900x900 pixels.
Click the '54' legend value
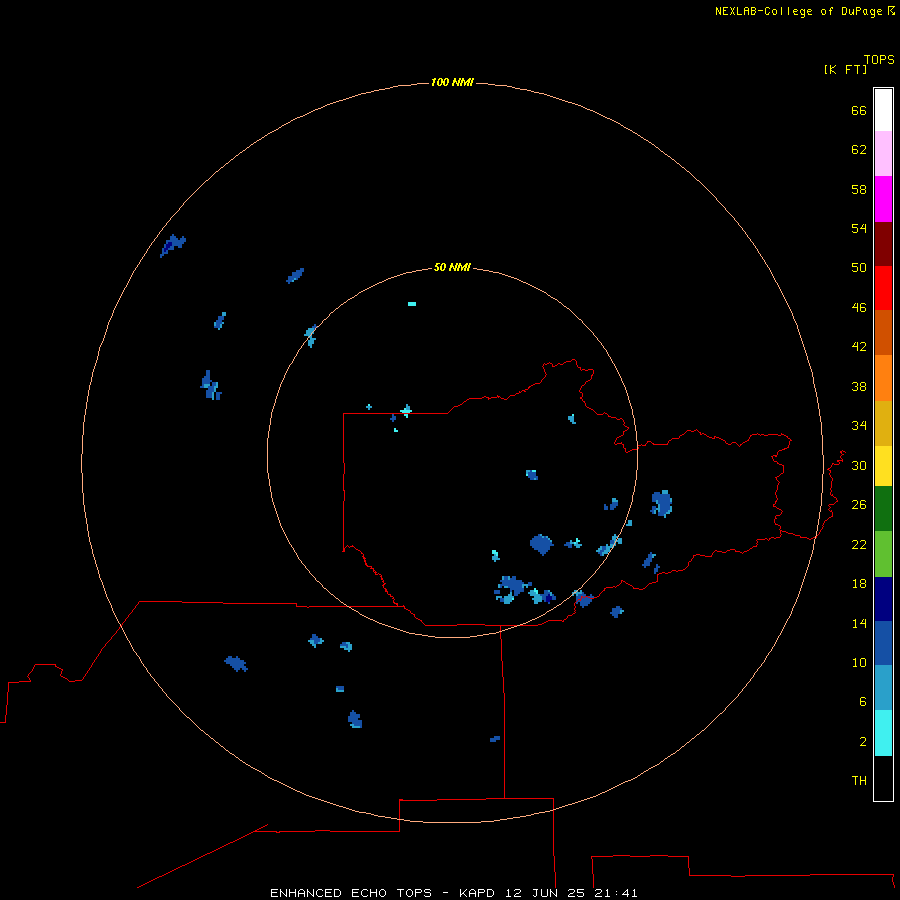pyautogui.click(x=859, y=228)
